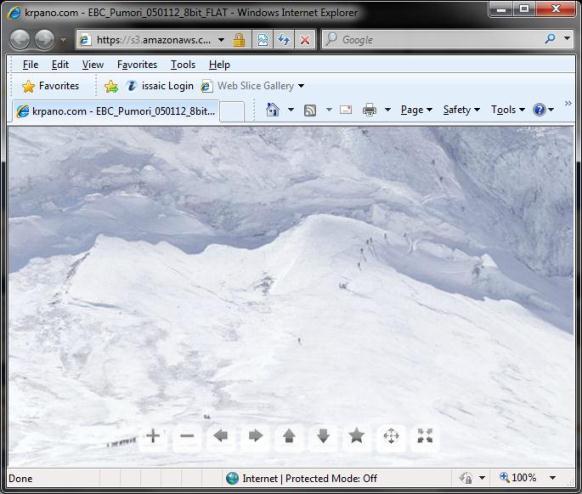Toggle the drag mode four-arrow icon

(x=391, y=436)
